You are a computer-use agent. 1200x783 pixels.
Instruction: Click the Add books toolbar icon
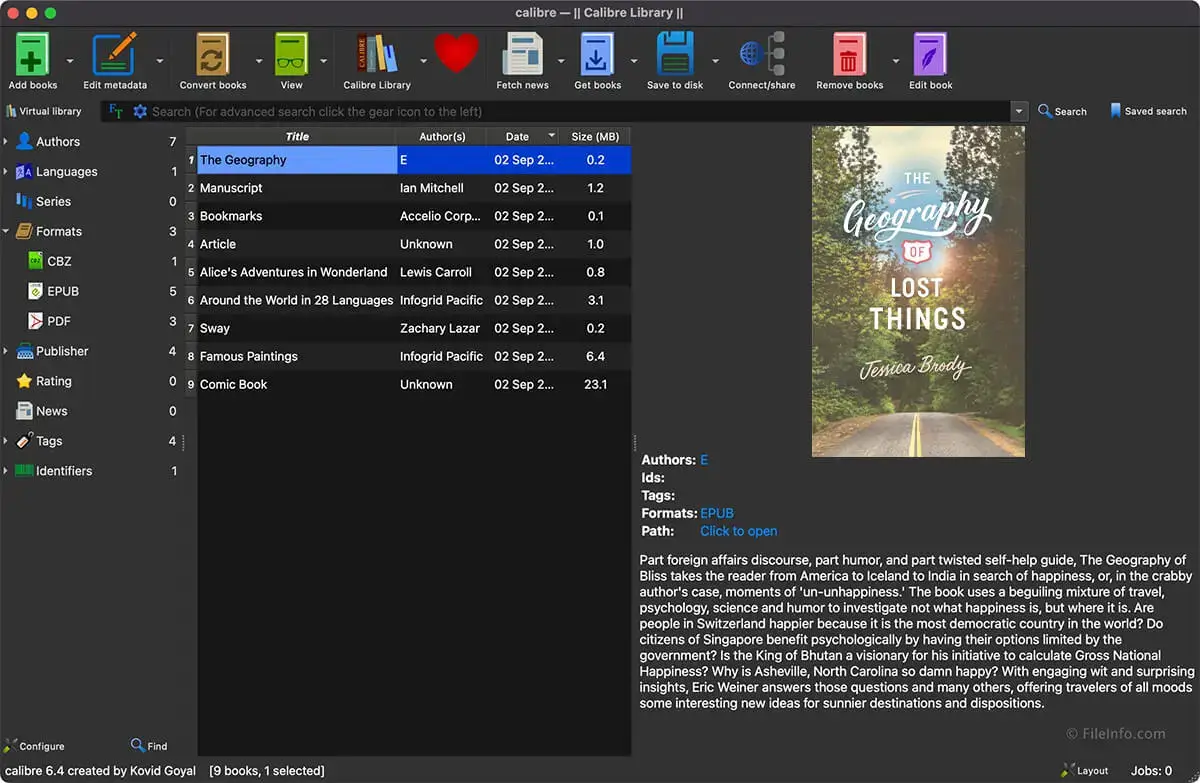click(x=32, y=55)
